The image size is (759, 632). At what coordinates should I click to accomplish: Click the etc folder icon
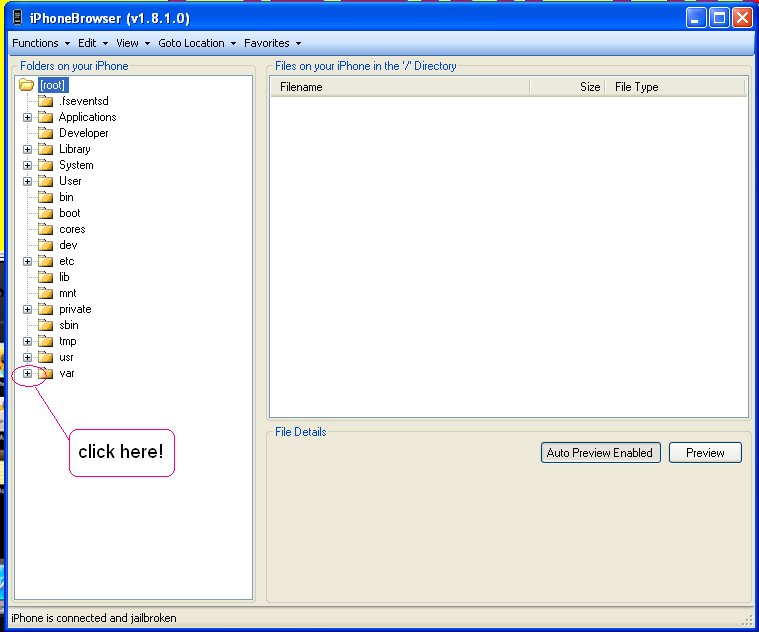(x=46, y=261)
